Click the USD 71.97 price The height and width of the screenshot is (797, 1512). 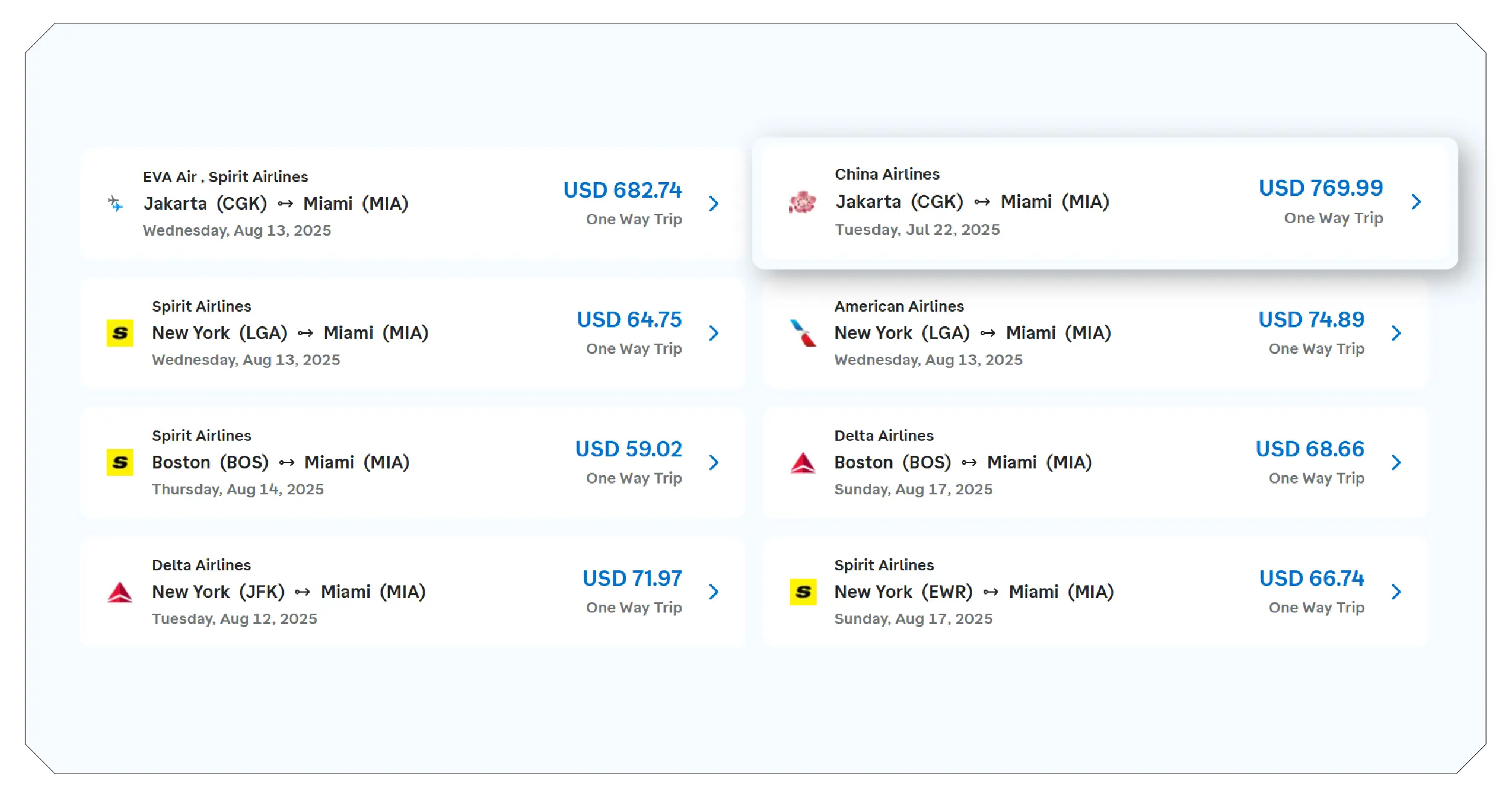coord(631,578)
